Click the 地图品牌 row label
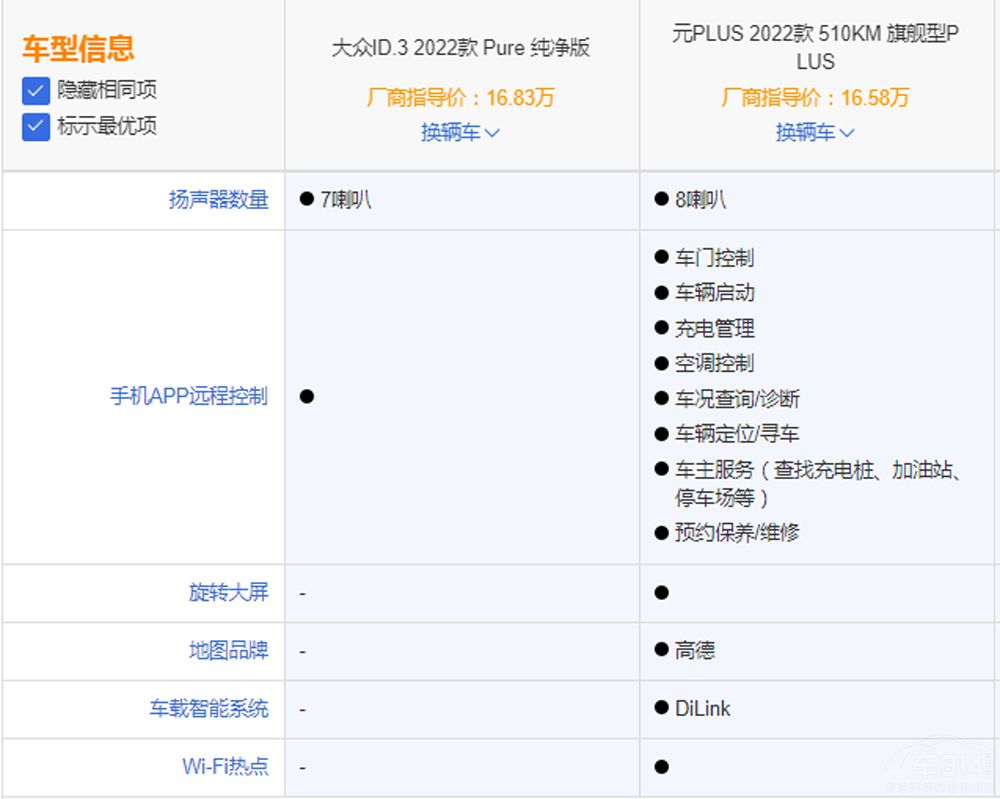The height and width of the screenshot is (799, 1000). coord(228,650)
